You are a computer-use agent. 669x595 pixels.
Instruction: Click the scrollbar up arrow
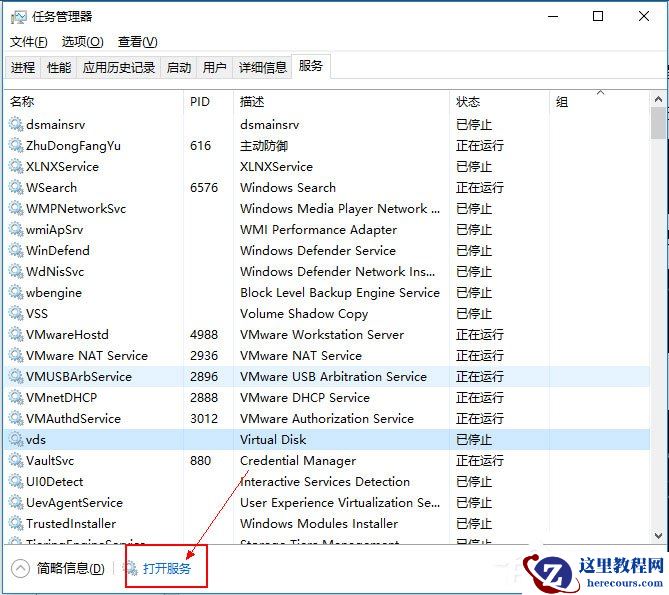(x=658, y=99)
